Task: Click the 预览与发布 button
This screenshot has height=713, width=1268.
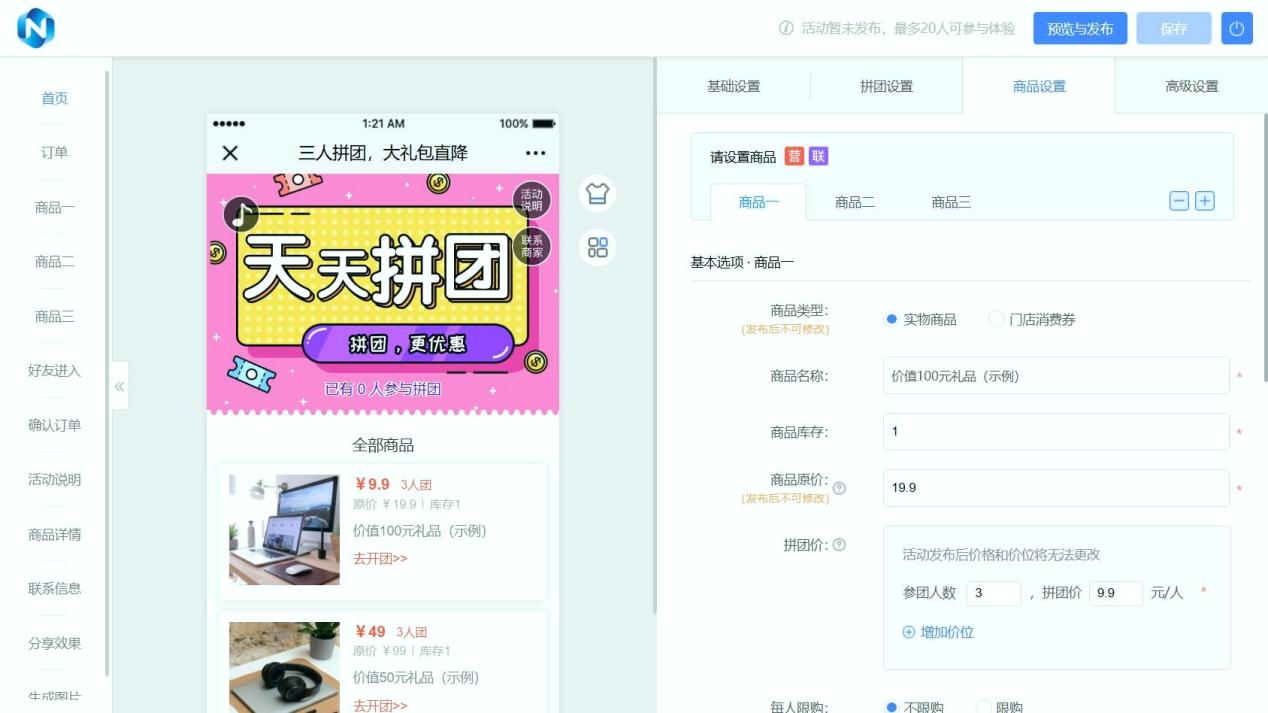Action: click(1080, 29)
